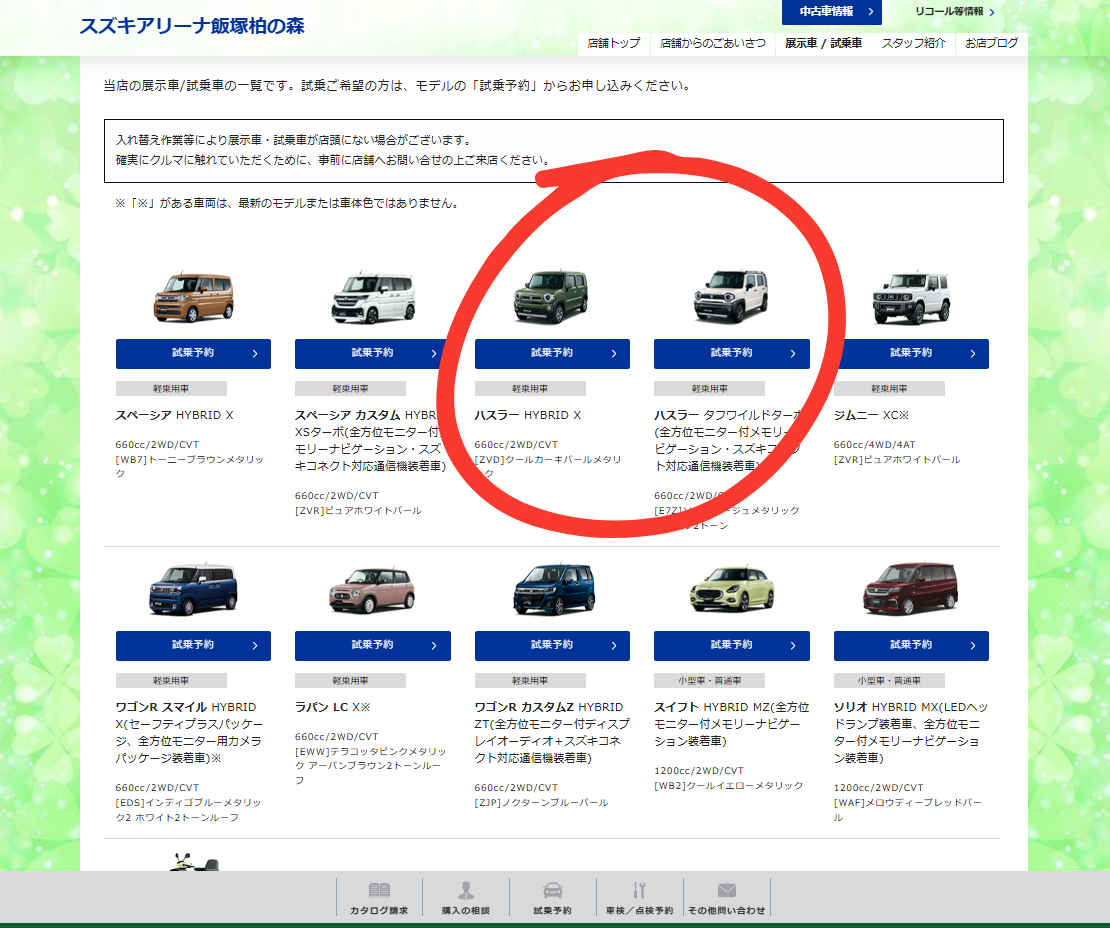
Task: Click 軽乗用車 tag under ジムニー
Action: [x=889, y=389]
